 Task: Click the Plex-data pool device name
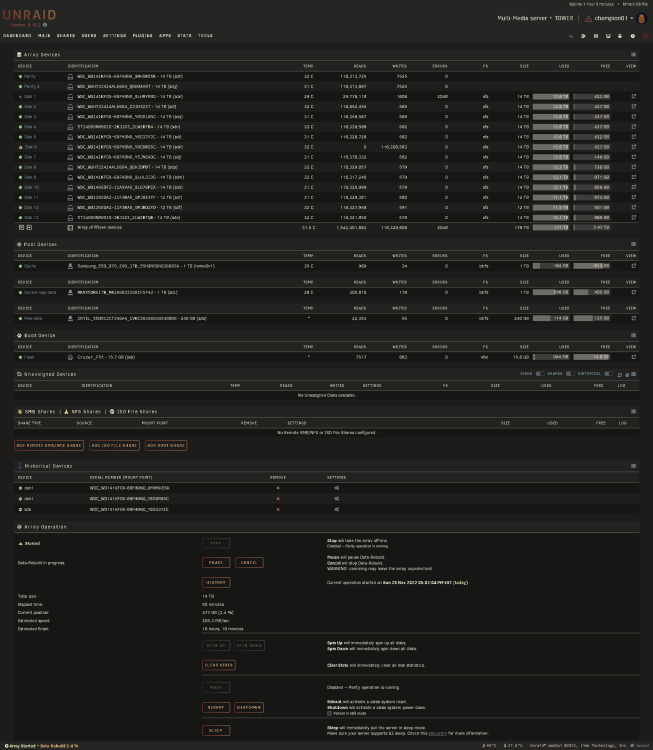coord(33,318)
